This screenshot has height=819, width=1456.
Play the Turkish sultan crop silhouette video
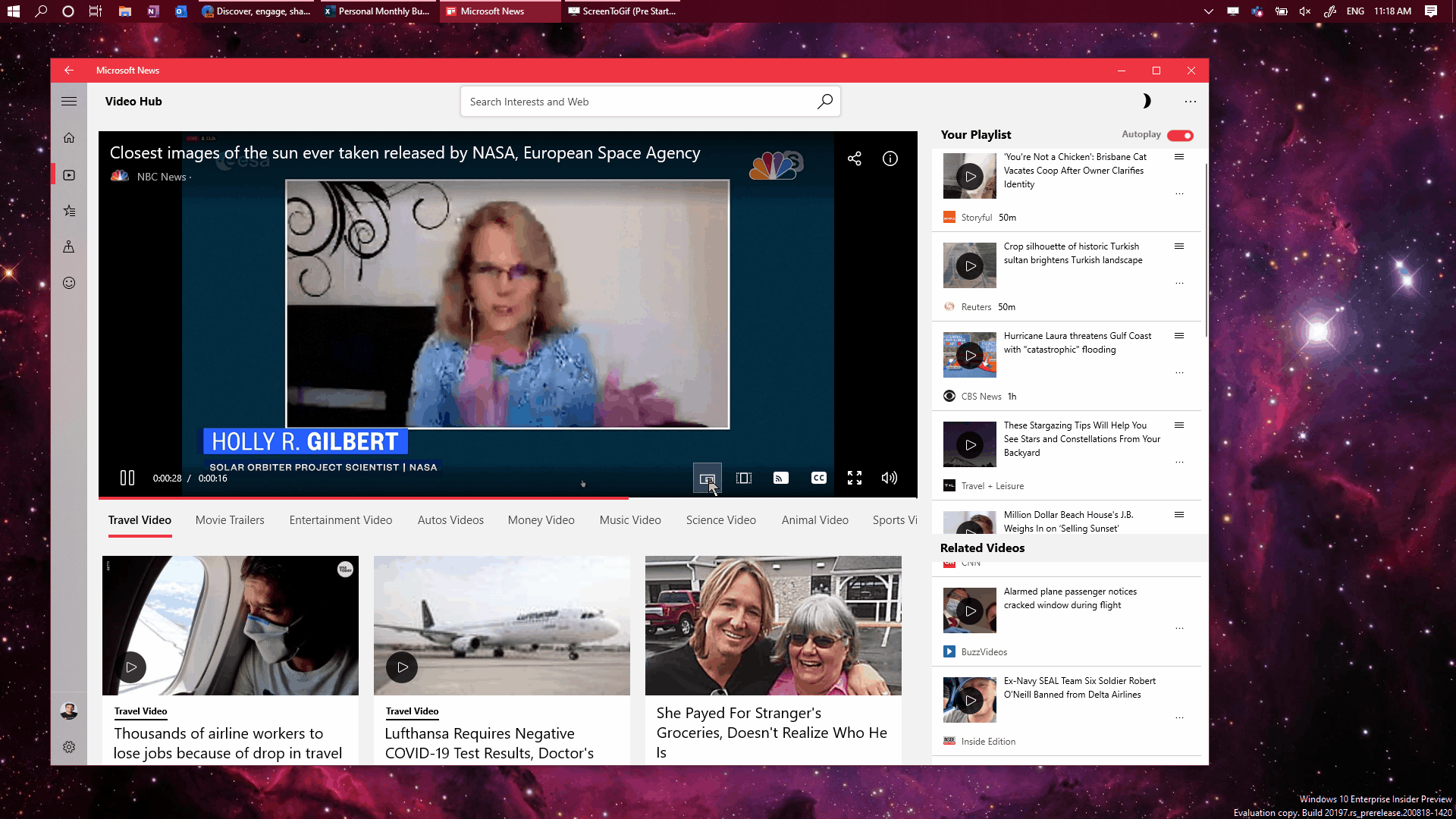pyautogui.click(x=970, y=266)
